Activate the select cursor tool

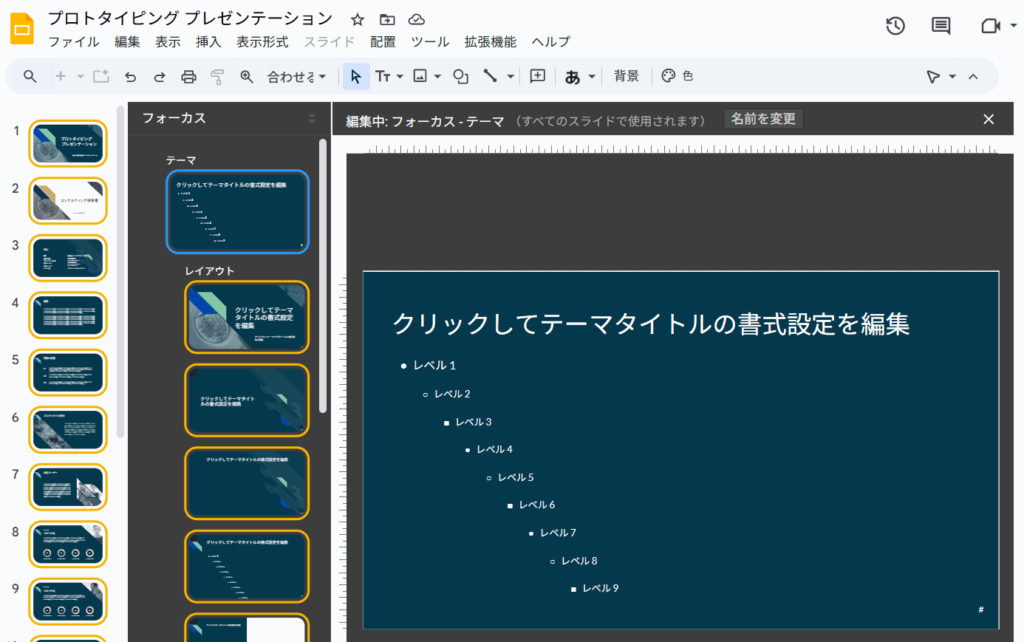[356, 76]
